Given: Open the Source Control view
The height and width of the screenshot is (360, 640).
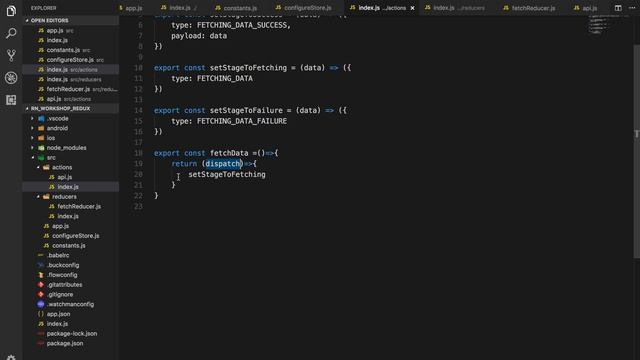Looking at the screenshot, I should 11,55.
